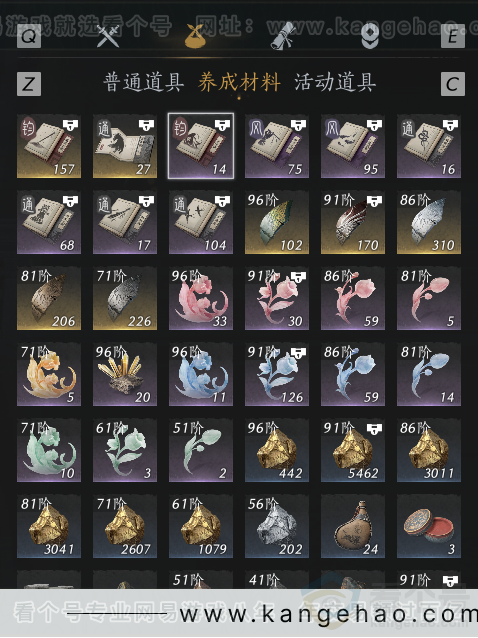The width and height of the screenshot is (478, 638).
Task: Select the 96阶 yellow crystal cluster item
Action: pyautogui.click(x=125, y=374)
